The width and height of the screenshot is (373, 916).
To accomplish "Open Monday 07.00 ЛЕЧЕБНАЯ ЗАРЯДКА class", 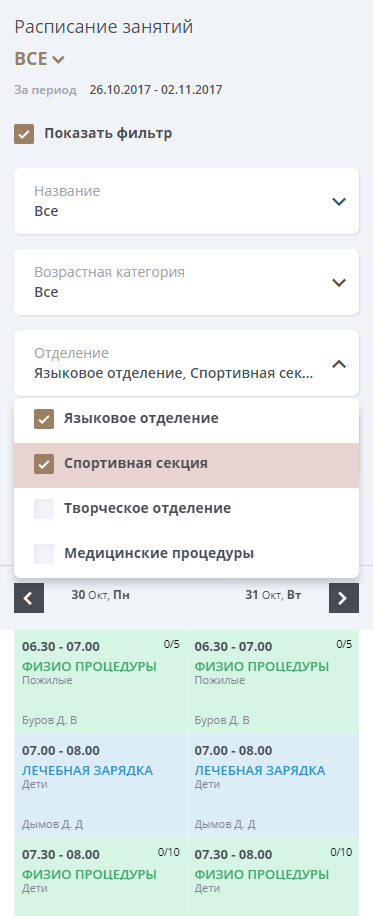I will pos(101,786).
